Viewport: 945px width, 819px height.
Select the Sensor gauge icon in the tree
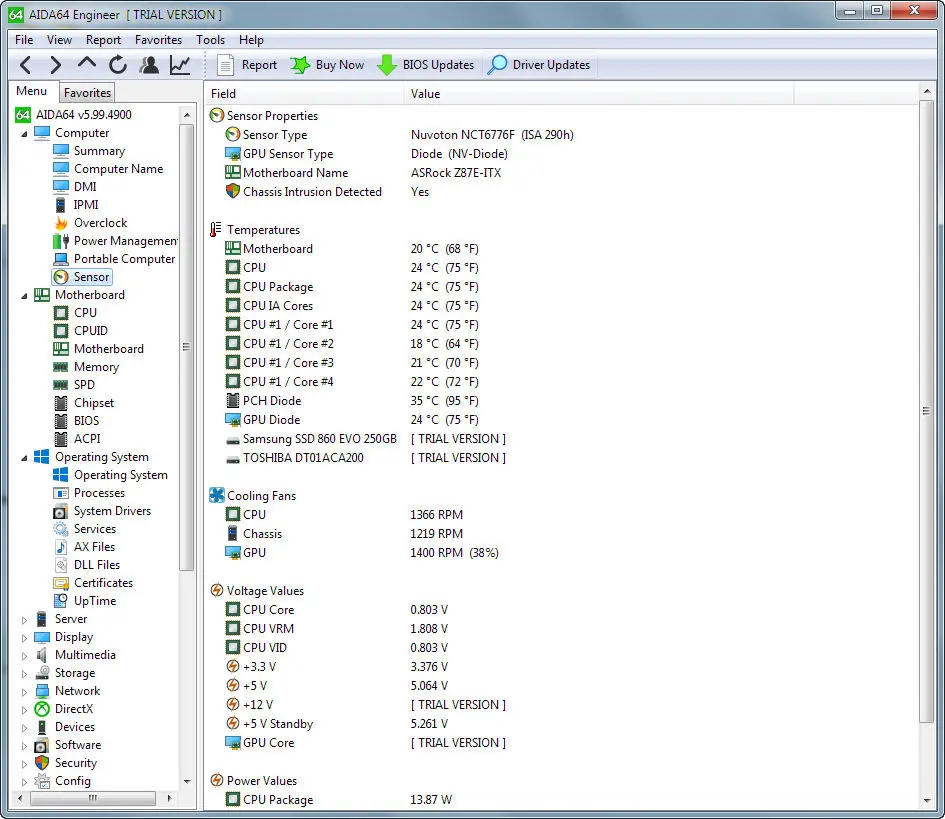[61, 277]
